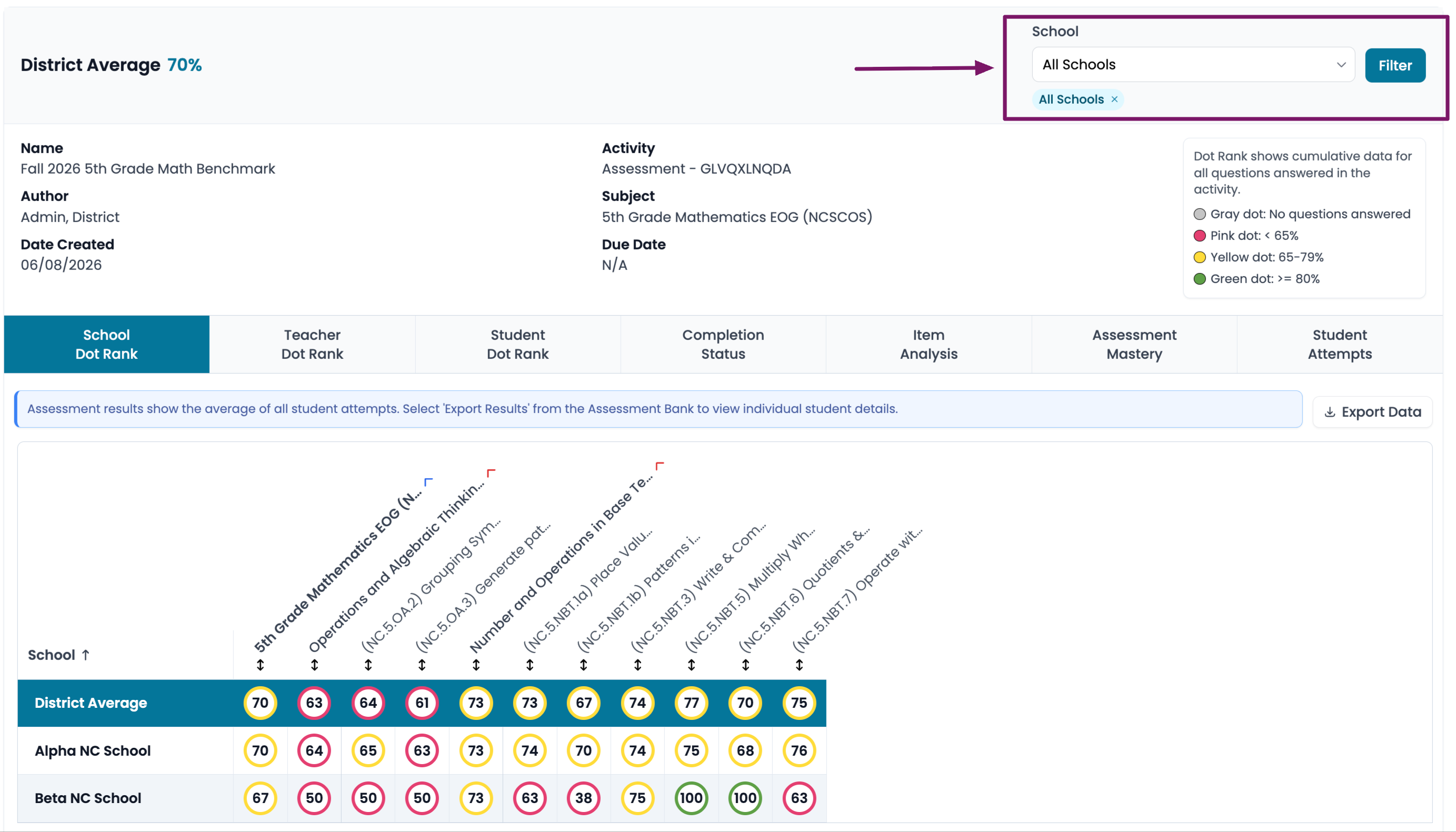This screenshot has height=832, width=1456.
Task: Click the Filter button
Action: pos(1395,65)
